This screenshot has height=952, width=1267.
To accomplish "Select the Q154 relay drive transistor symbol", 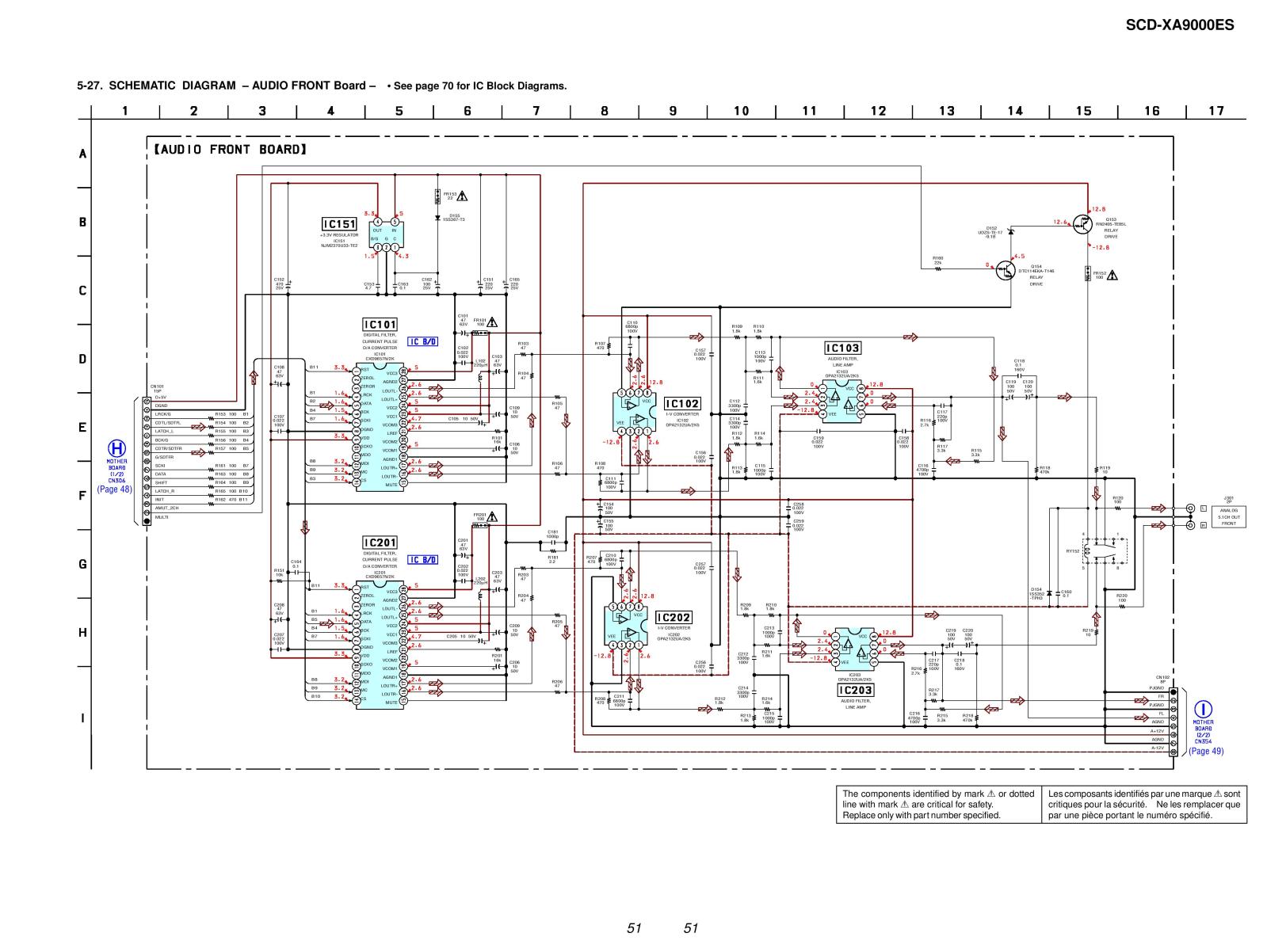I will [x=1006, y=270].
